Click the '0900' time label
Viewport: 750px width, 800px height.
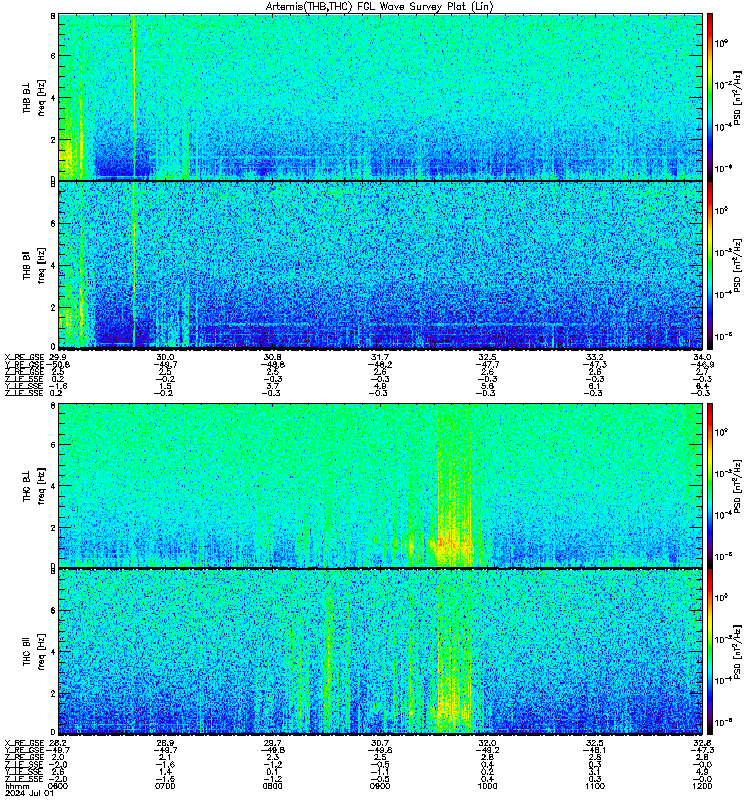380,786
